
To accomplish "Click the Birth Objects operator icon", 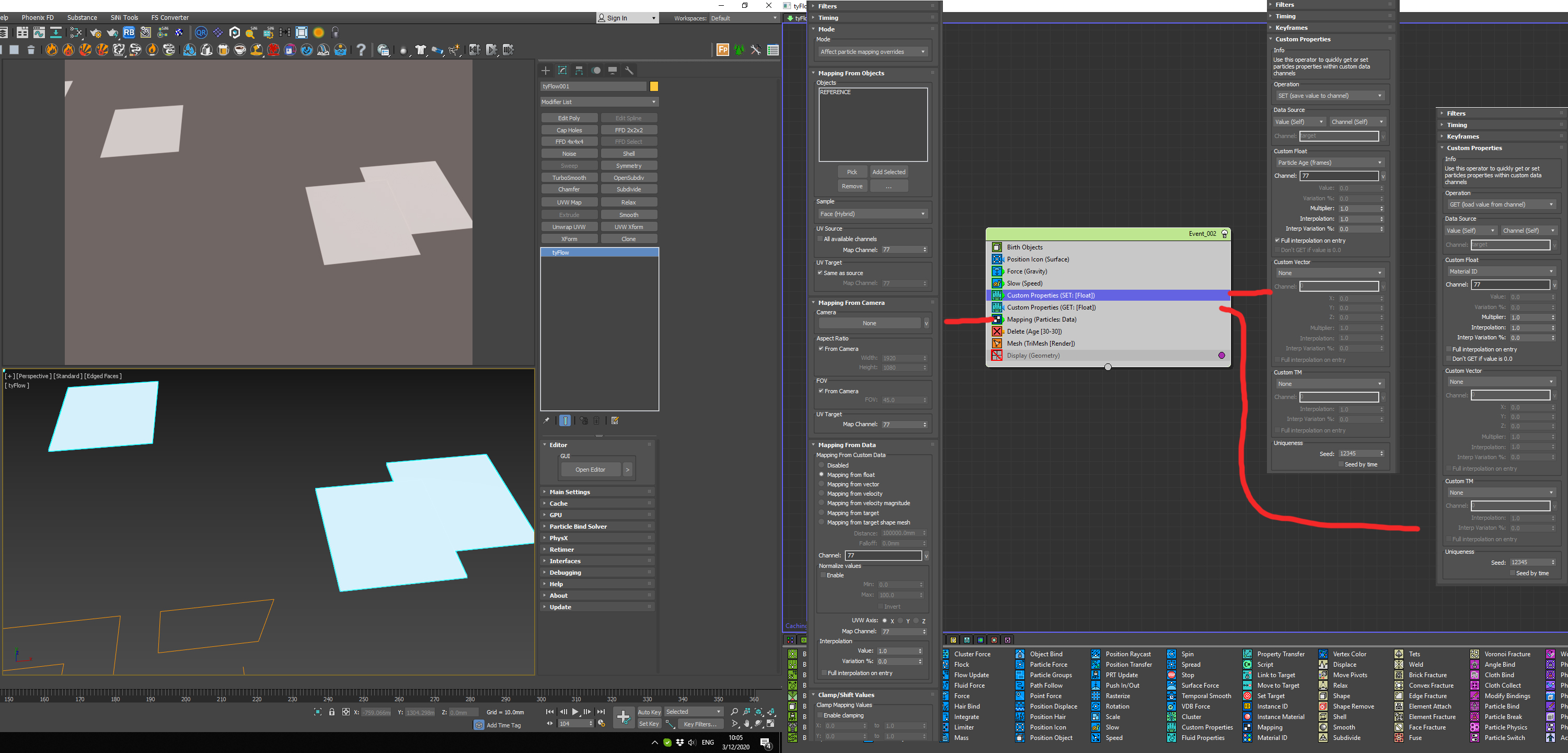I will (x=997, y=247).
